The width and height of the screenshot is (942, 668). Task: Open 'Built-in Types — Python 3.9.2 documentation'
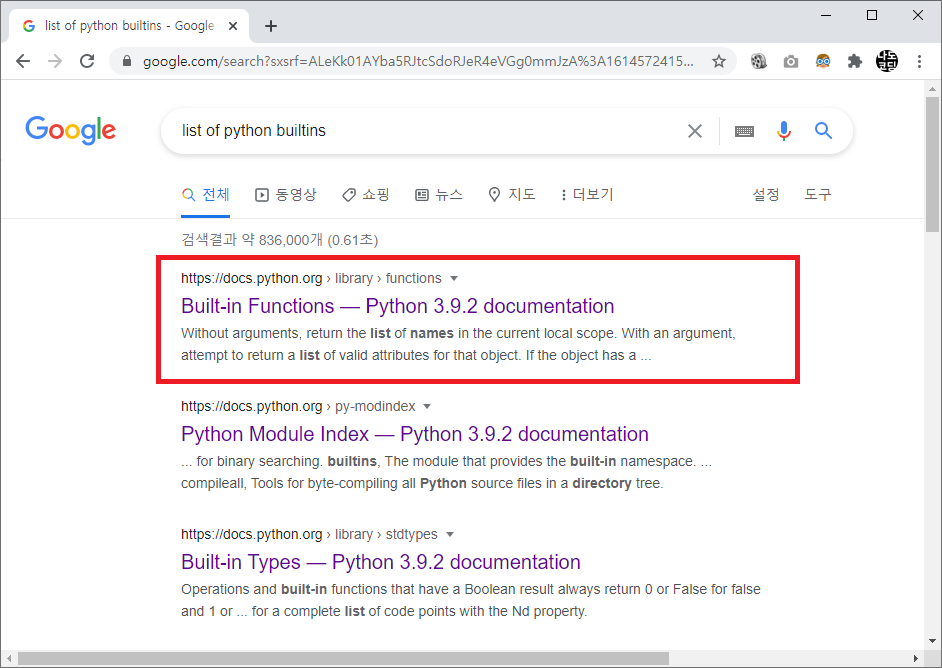point(380,562)
